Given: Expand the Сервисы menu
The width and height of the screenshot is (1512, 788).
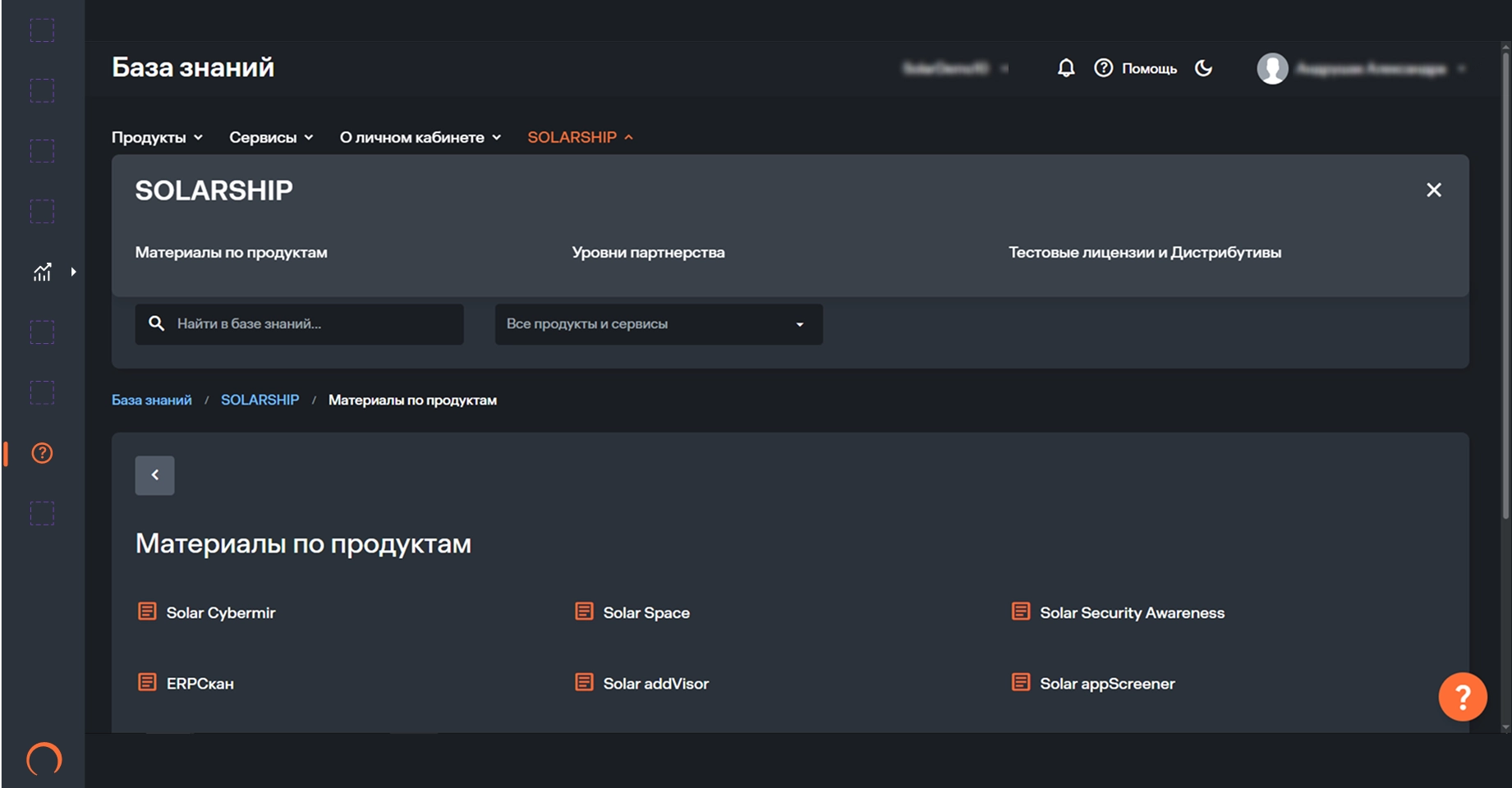Looking at the screenshot, I should [x=271, y=137].
